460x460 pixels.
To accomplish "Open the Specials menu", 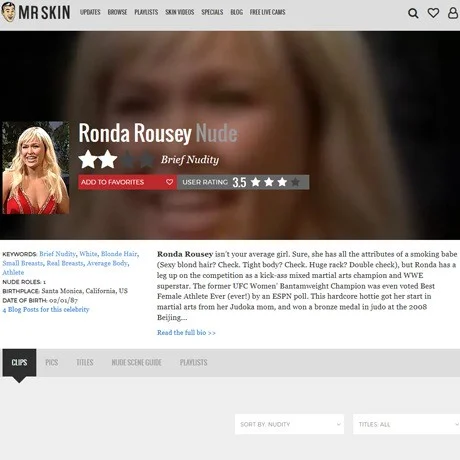I will pos(212,12).
